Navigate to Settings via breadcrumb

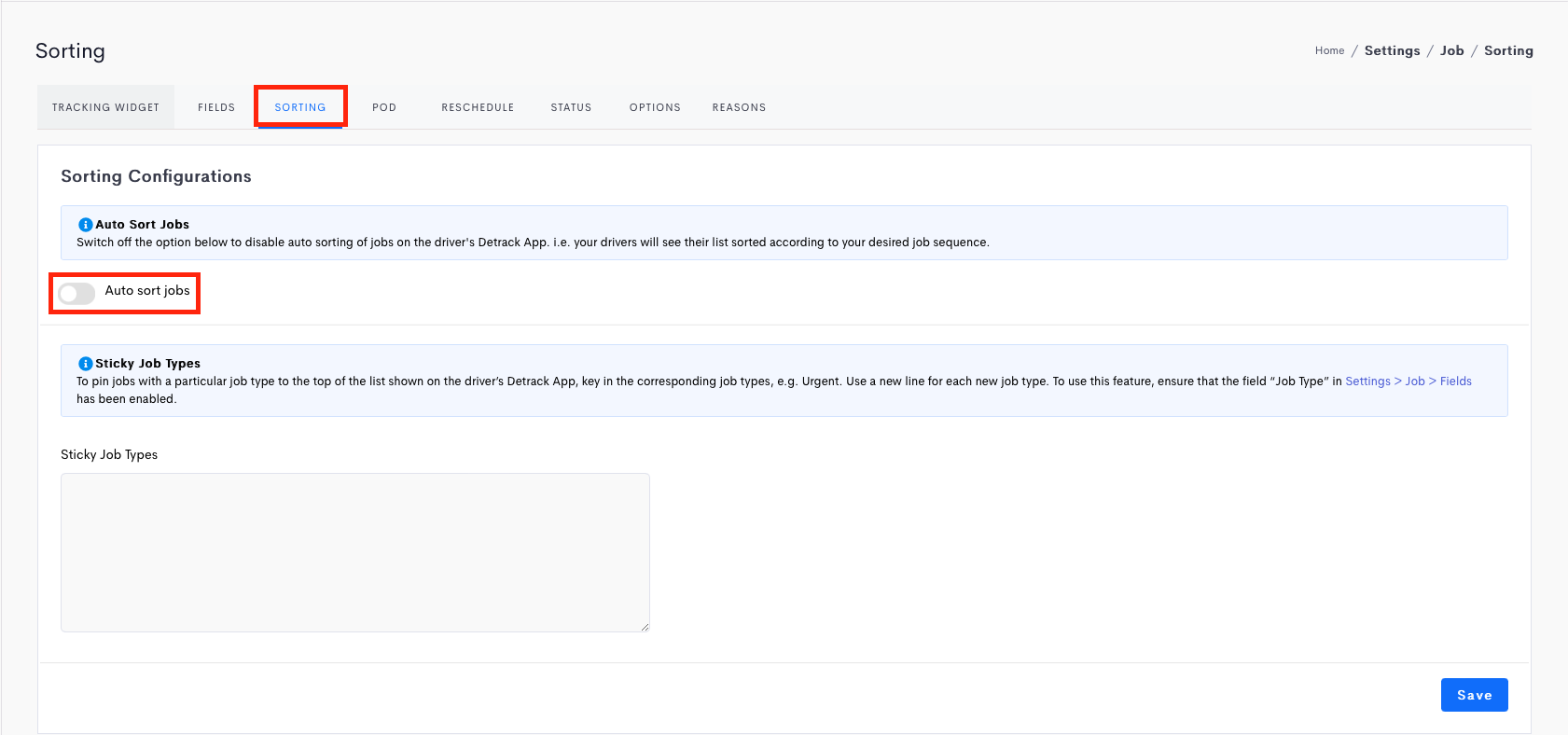1392,51
